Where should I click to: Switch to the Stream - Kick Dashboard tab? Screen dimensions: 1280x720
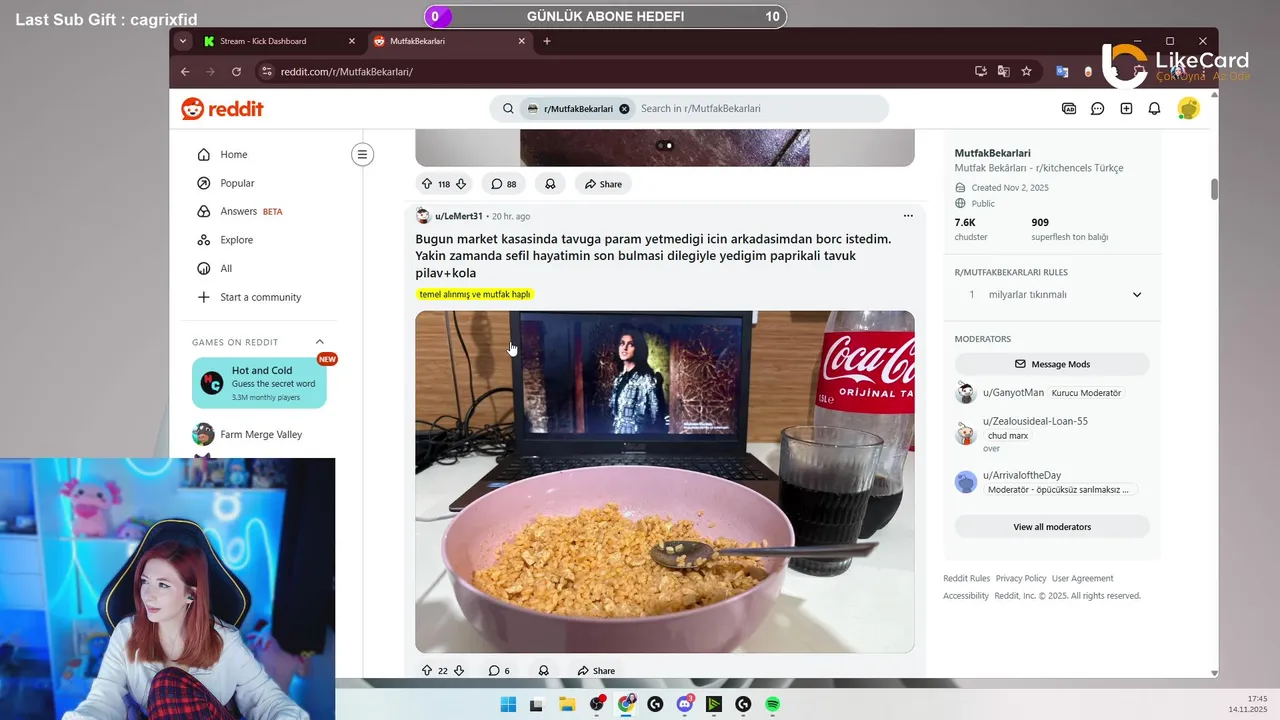coord(263,41)
